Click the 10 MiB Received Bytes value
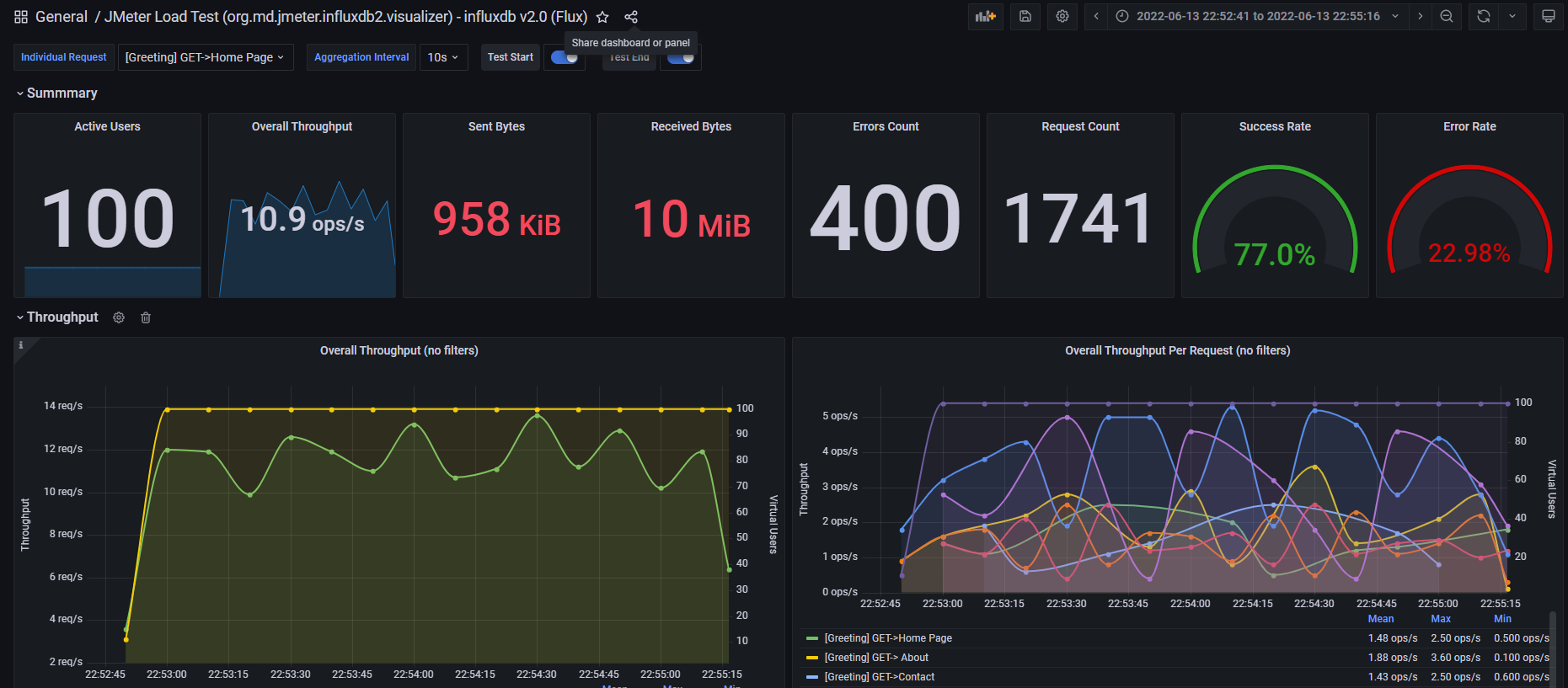 pyautogui.click(x=691, y=220)
